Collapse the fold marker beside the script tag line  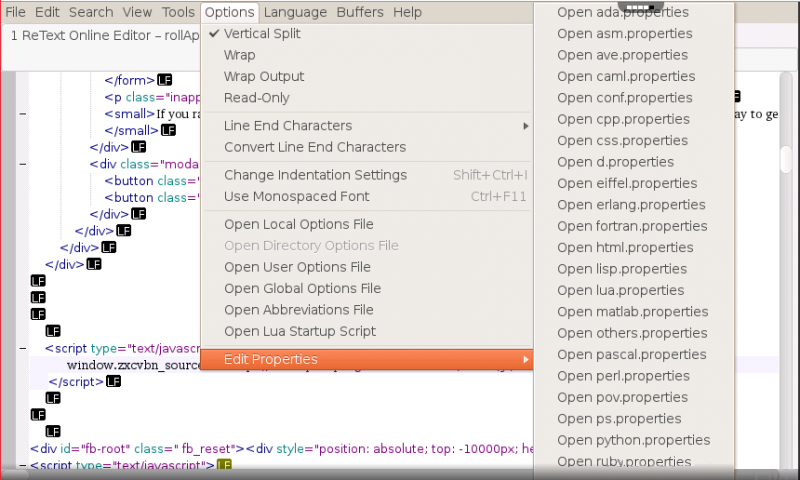[x=22, y=349]
